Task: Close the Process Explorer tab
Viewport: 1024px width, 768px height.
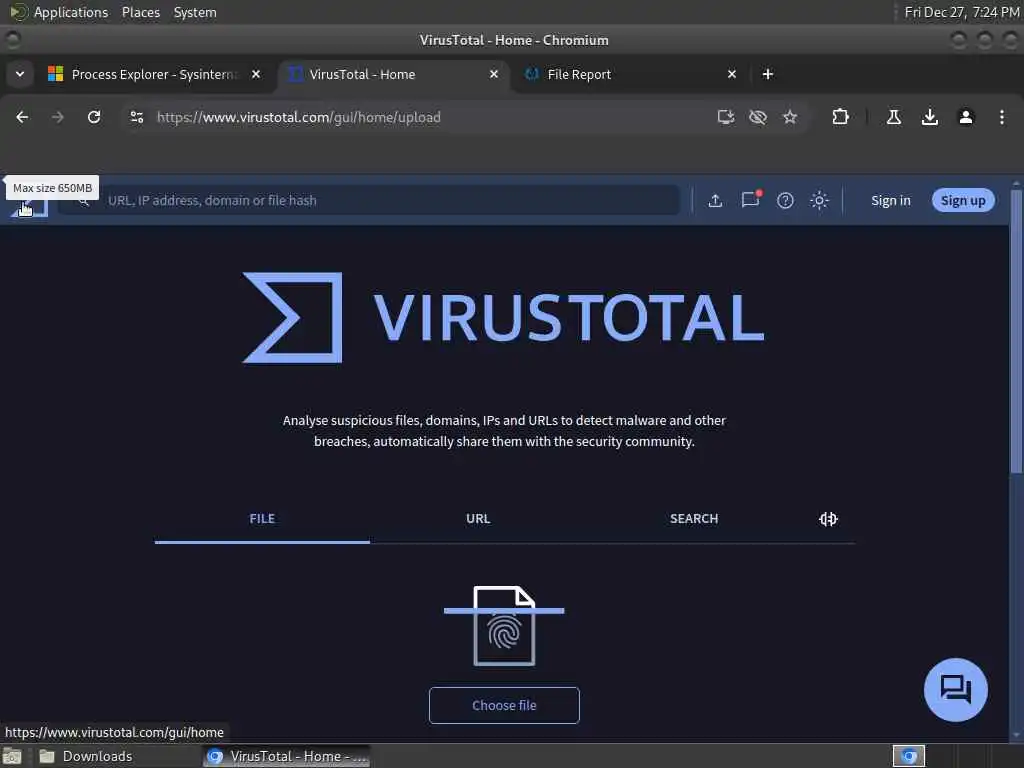Action: click(256, 74)
